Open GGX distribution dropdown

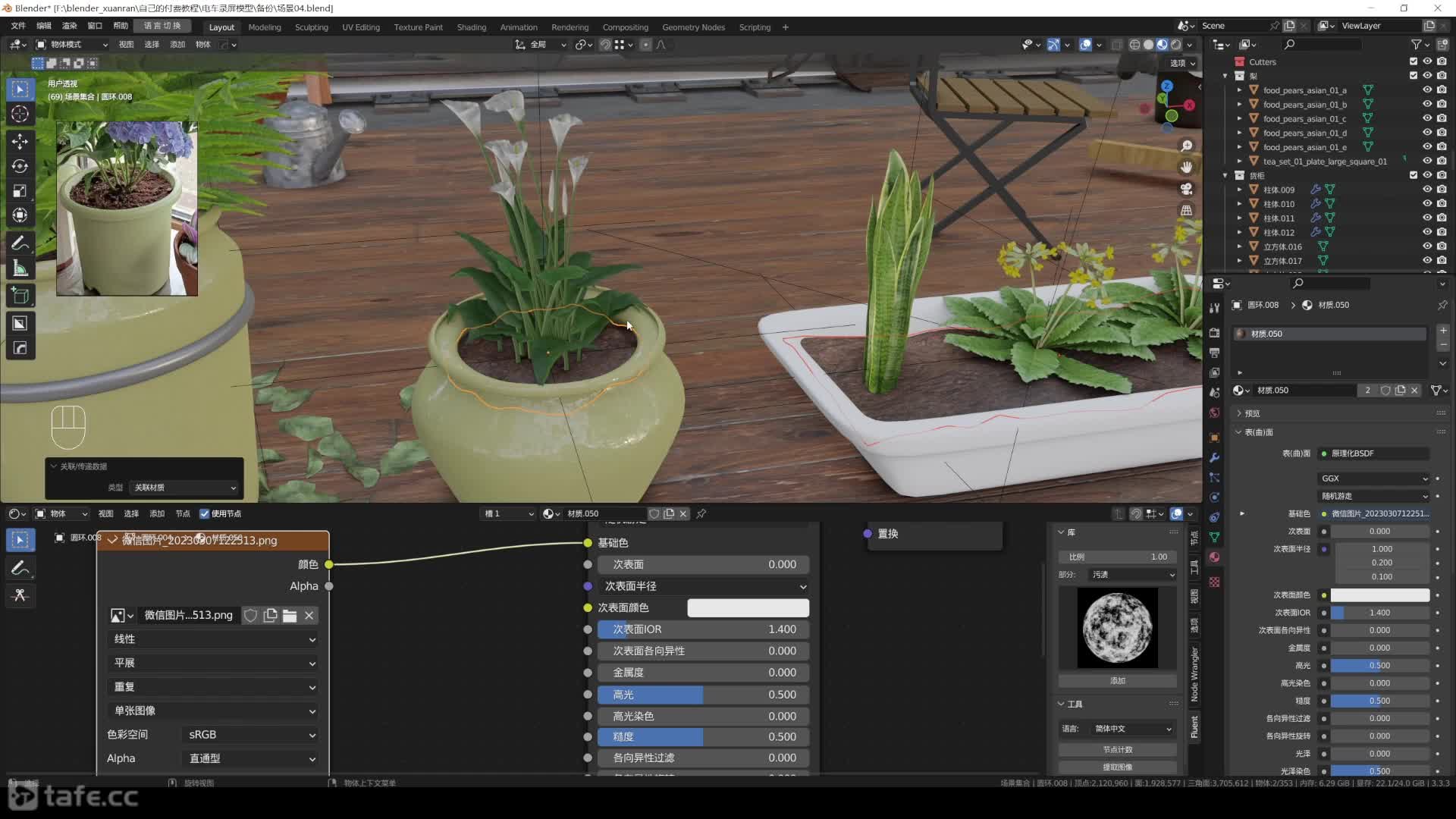[x=1375, y=479]
